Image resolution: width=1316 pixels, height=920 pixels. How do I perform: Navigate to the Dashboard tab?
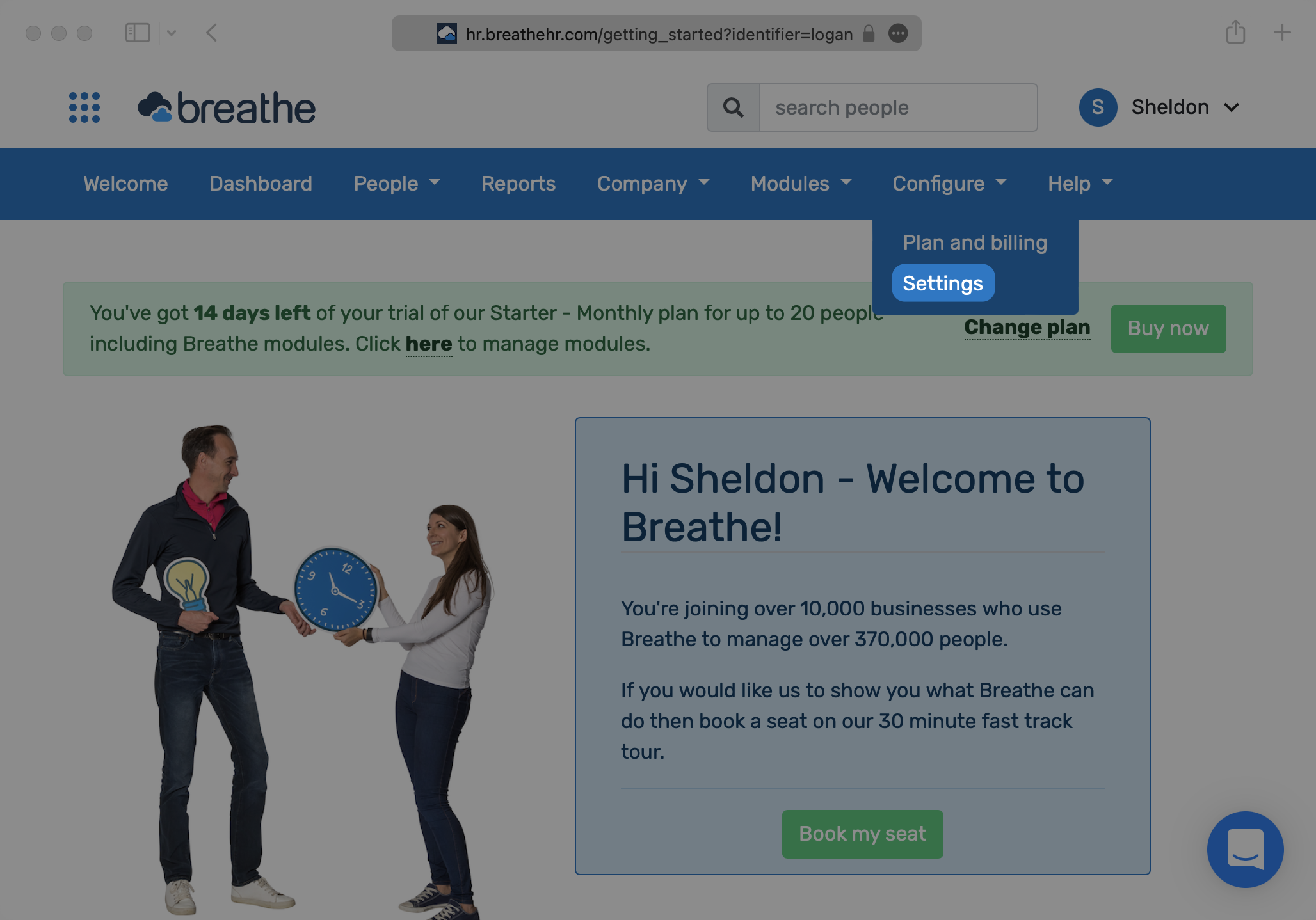click(261, 184)
